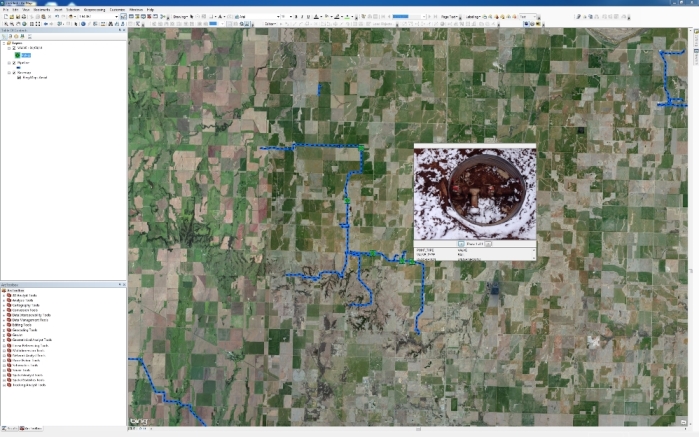Pin the Table Of Contents panel
The width and height of the screenshot is (699, 437).
(120, 30)
